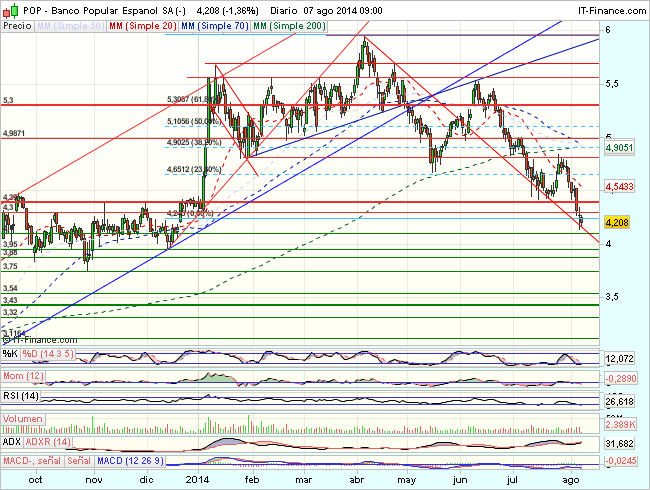The image size is (650, 490).
Task: Click the 5,1056 (50,00%) Fibonacci label
Action: (x=193, y=121)
